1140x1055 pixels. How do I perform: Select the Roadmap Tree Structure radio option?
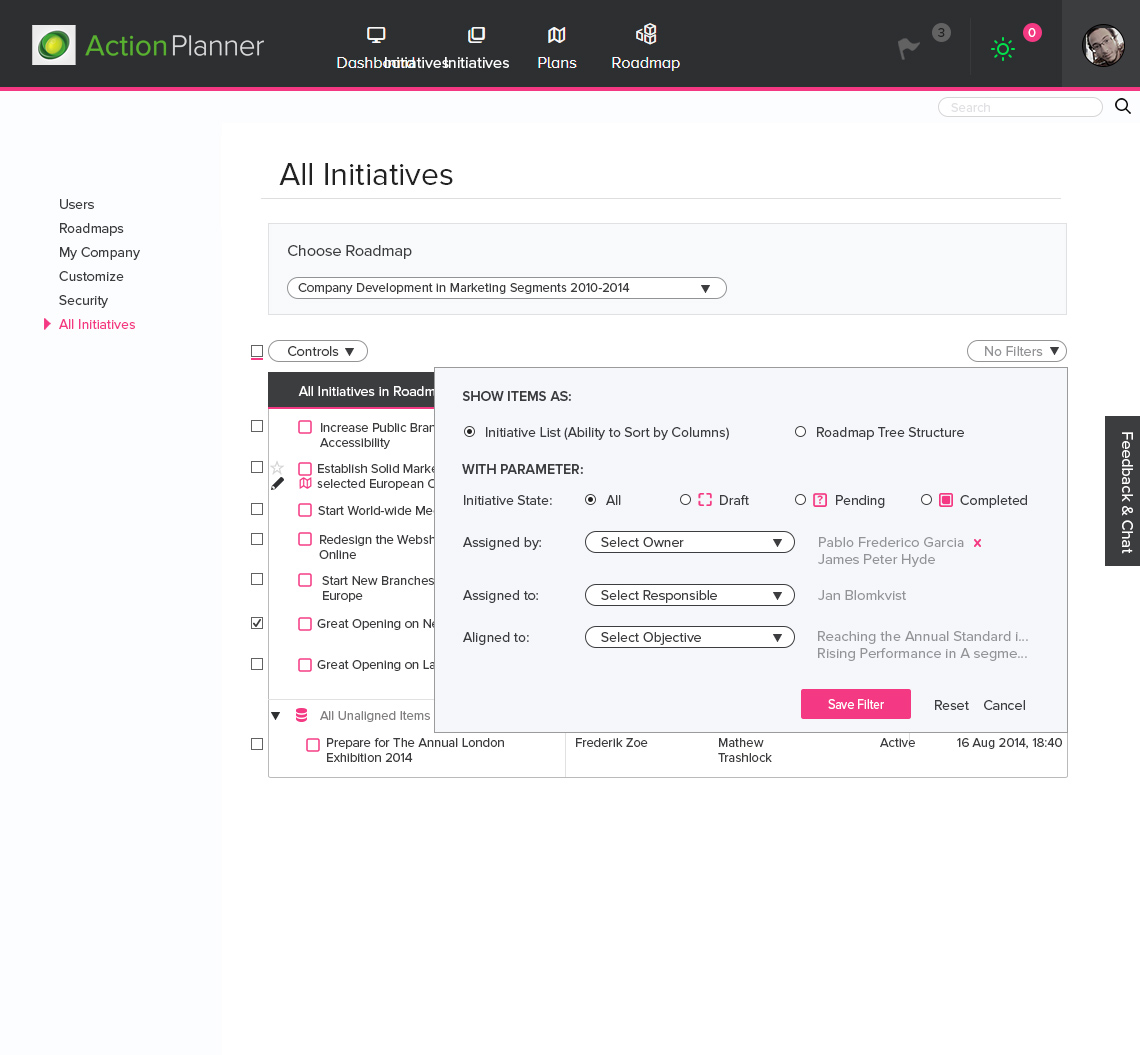click(x=800, y=432)
